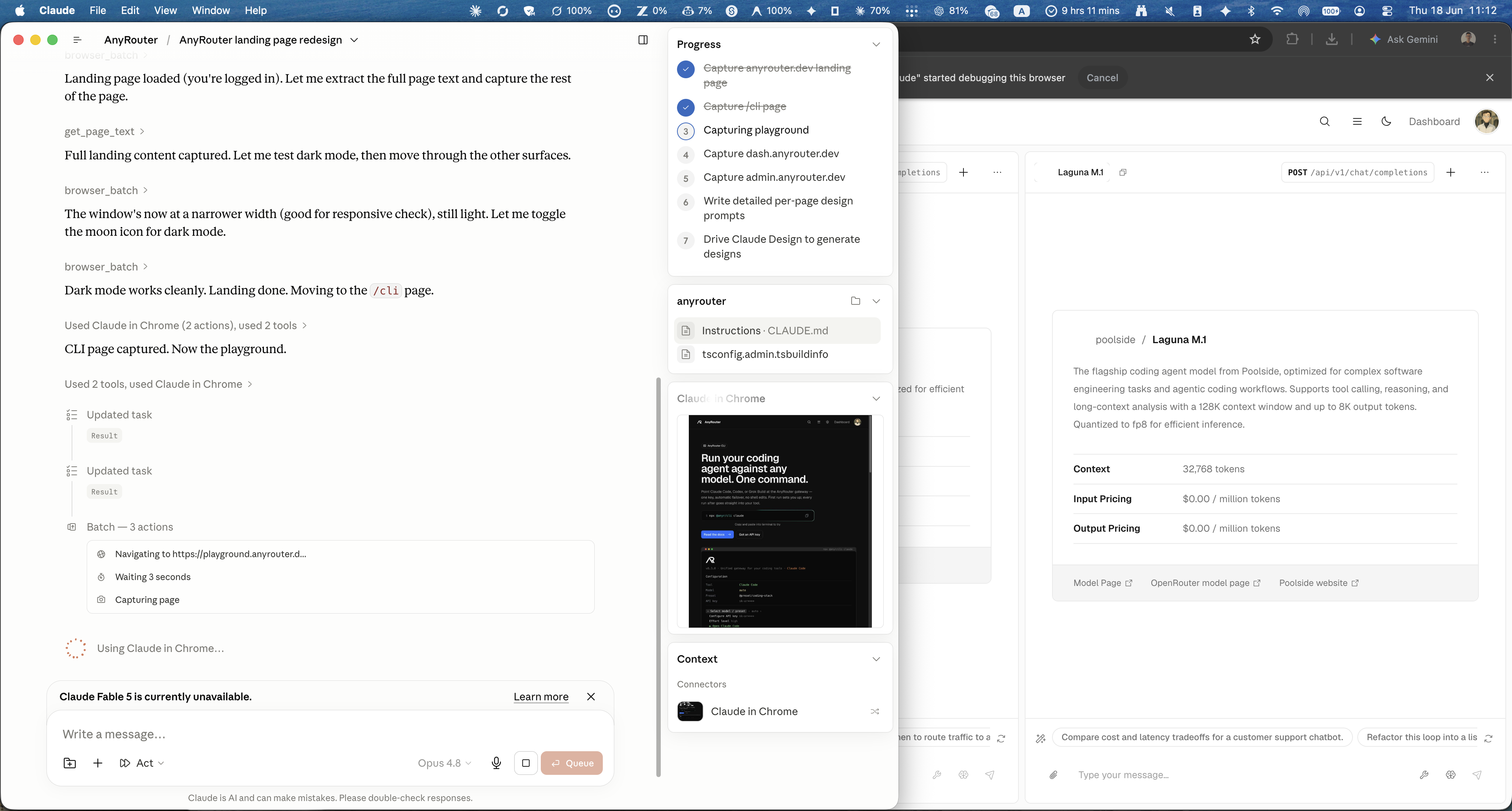The image size is (1512, 811).
Task: Open the Window menu in menu bar
Action: (211, 11)
